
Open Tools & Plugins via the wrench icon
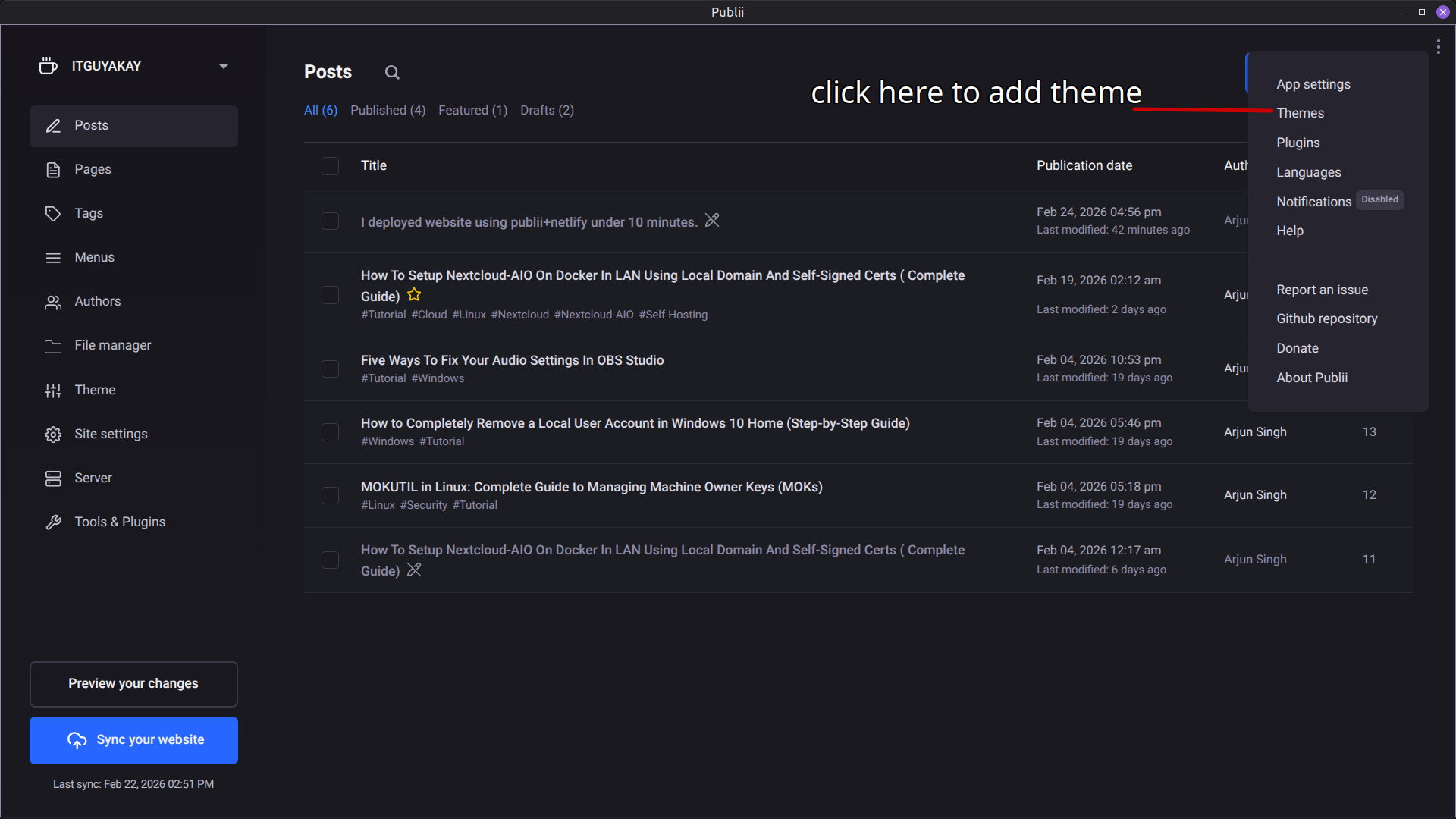pyautogui.click(x=53, y=522)
